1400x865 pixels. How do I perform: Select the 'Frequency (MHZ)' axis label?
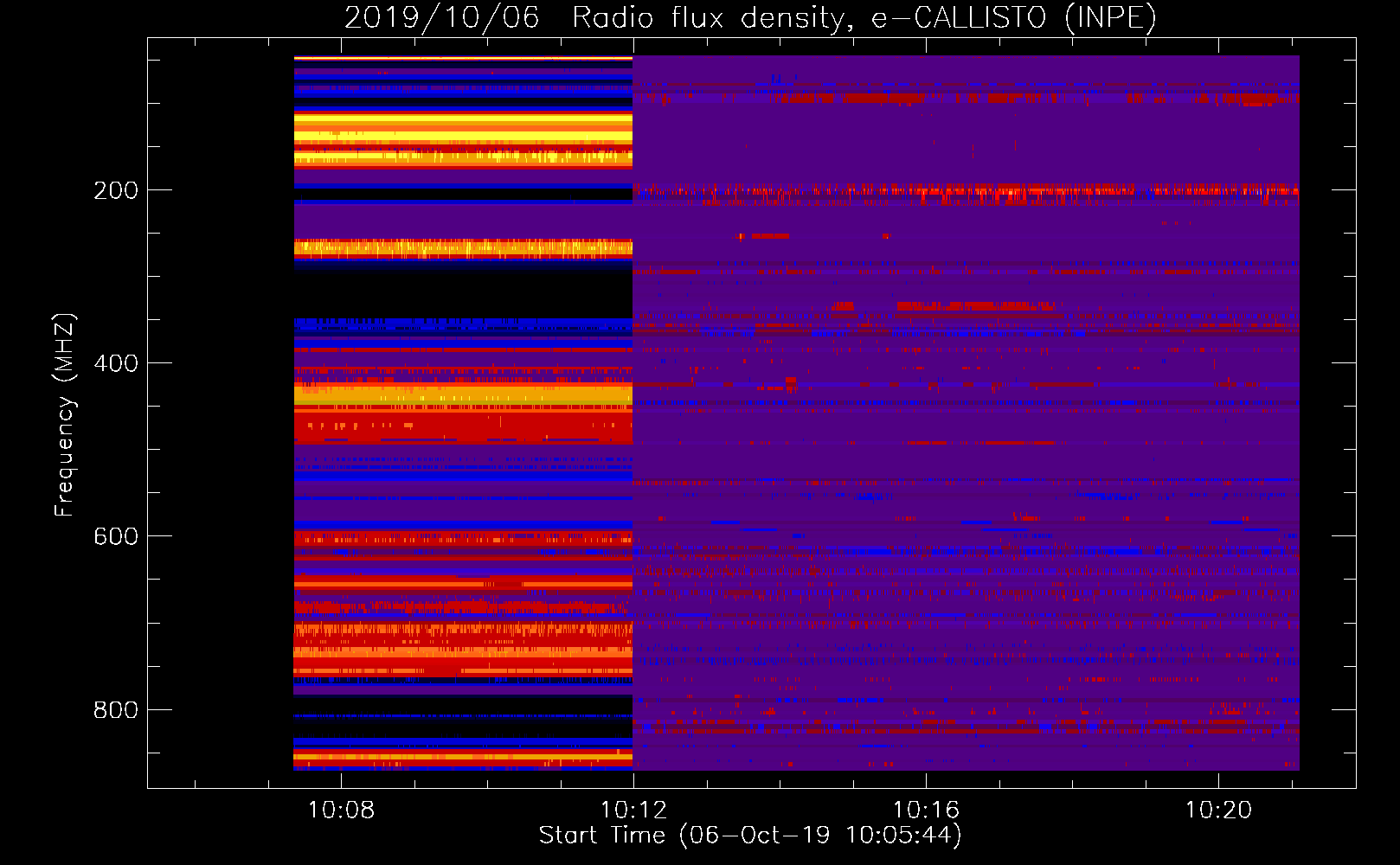coord(65,414)
